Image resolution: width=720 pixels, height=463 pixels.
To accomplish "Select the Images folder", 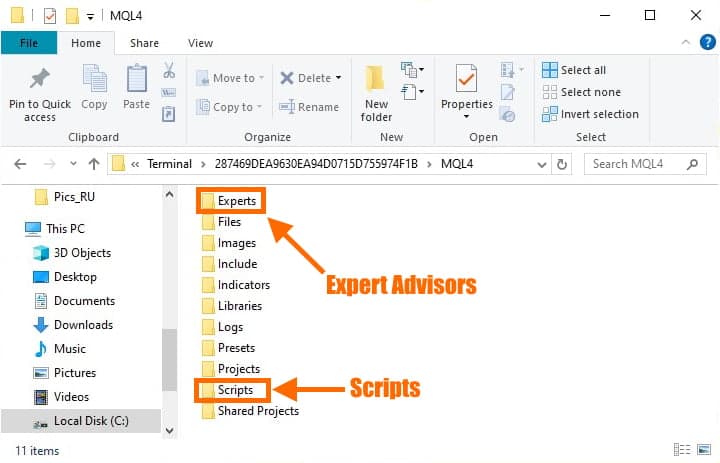I will tap(229, 243).
